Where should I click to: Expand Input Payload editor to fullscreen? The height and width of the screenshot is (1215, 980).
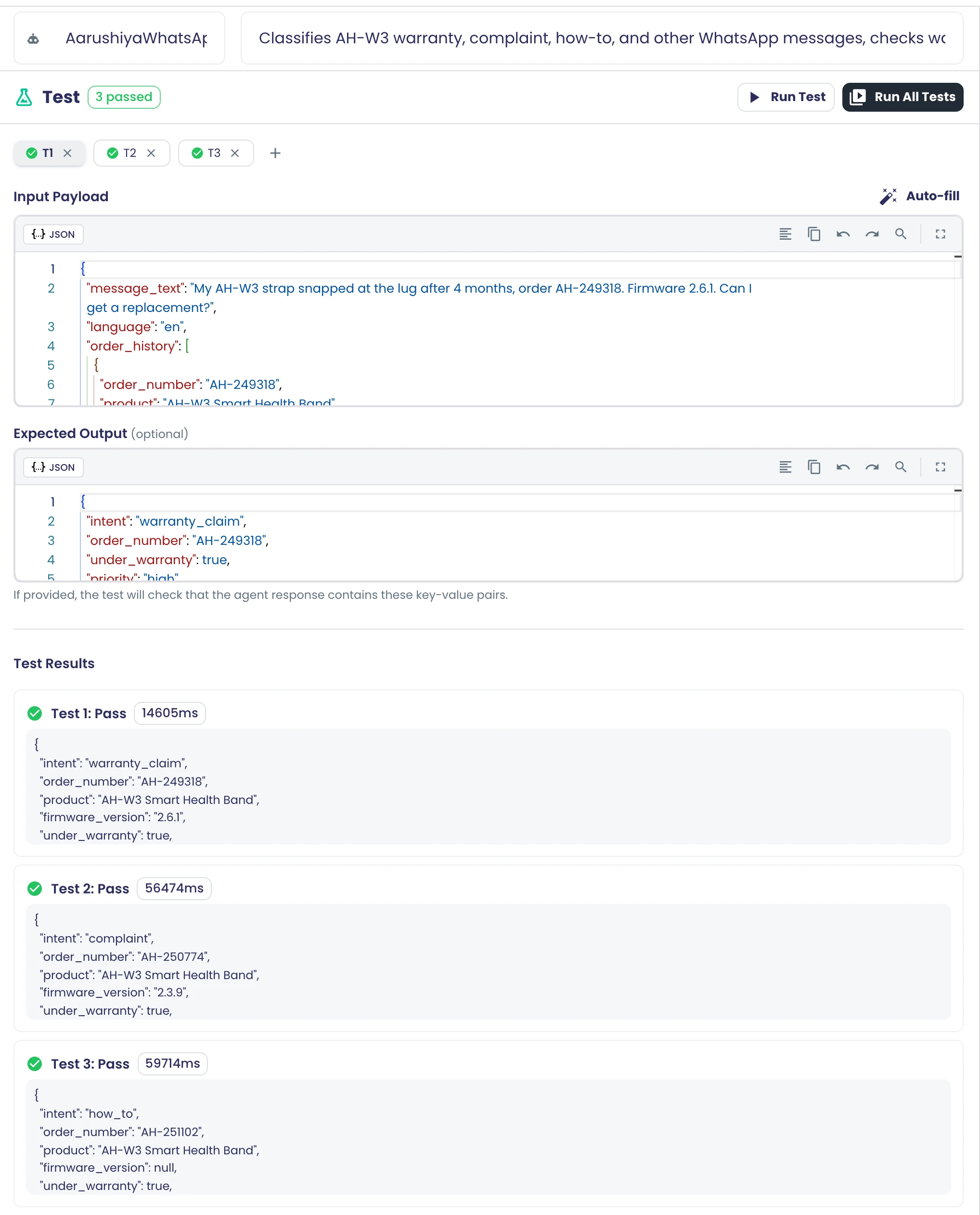tap(940, 234)
